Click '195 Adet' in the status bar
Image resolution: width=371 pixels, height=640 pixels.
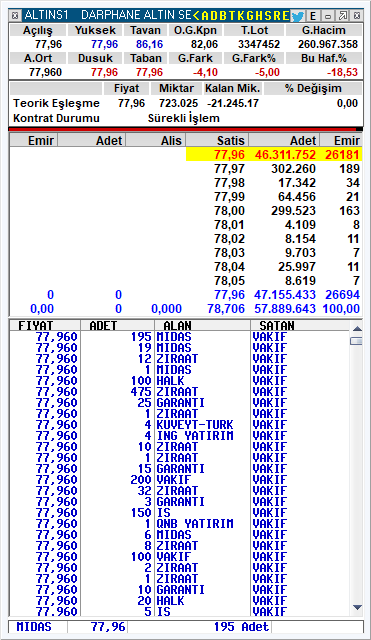241,627
